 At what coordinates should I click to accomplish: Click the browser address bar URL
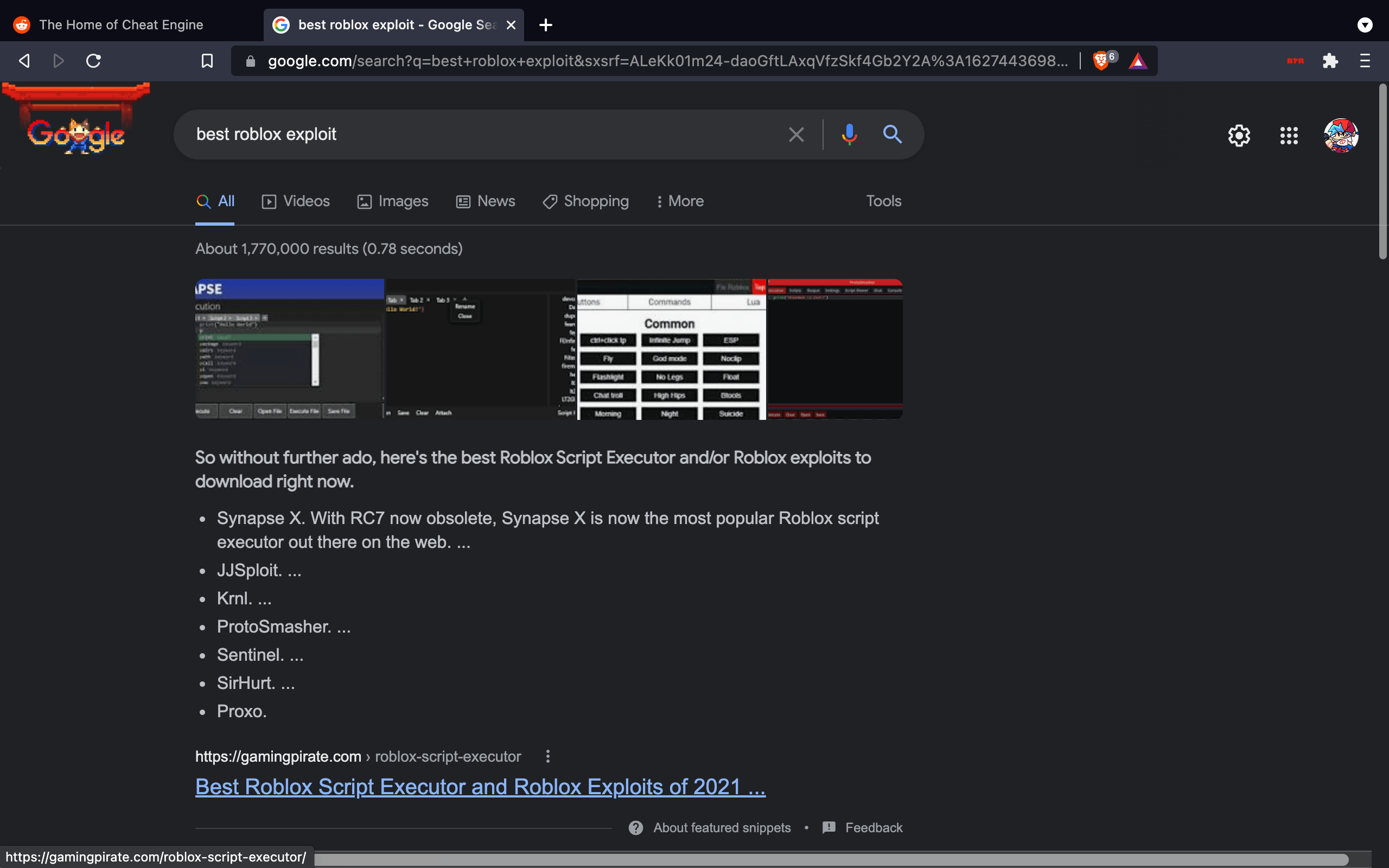tap(667, 61)
